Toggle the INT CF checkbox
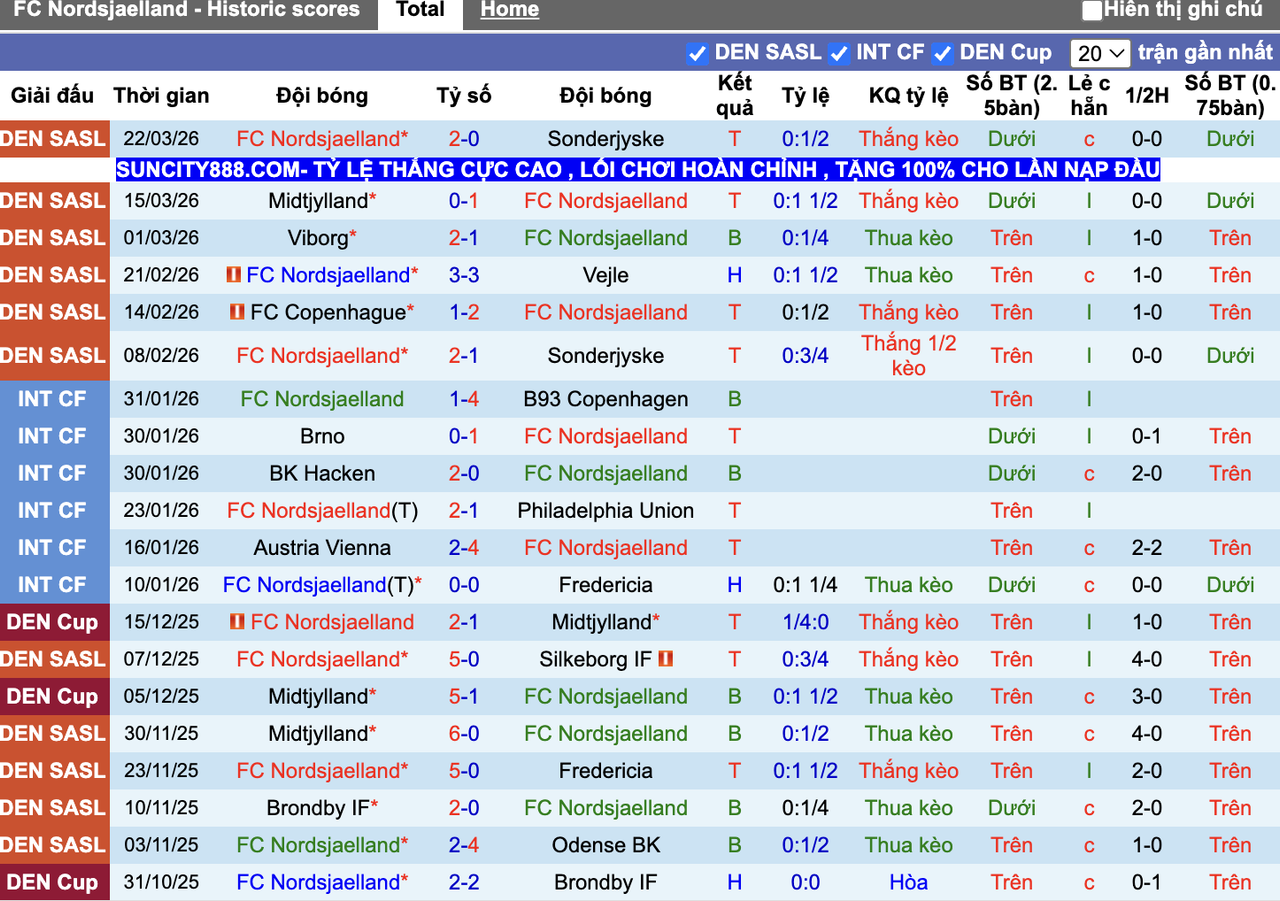This screenshot has height=901, width=1280. (839, 53)
